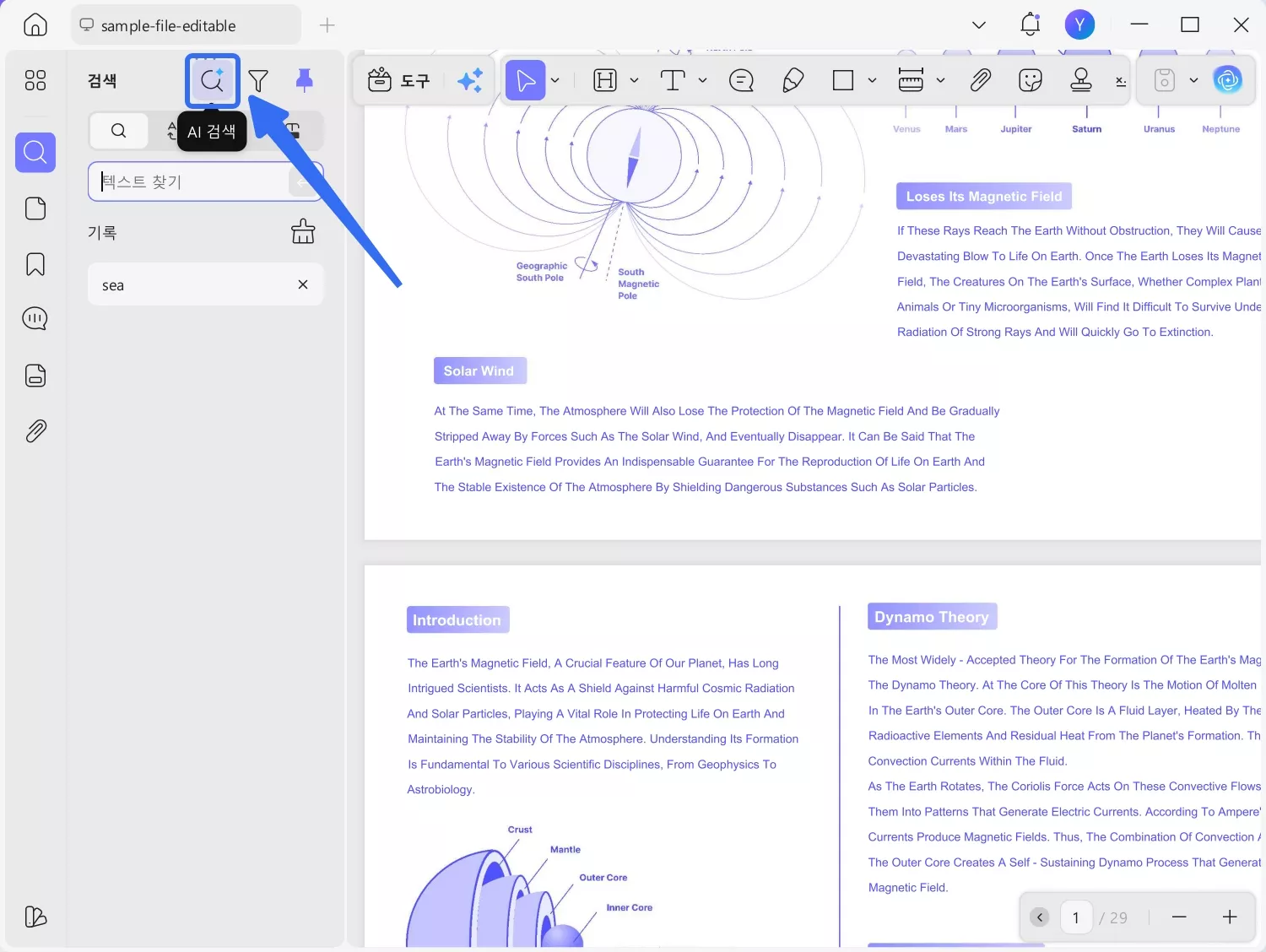Add a new tab with plus
The image size is (1266, 952).
coord(327,25)
